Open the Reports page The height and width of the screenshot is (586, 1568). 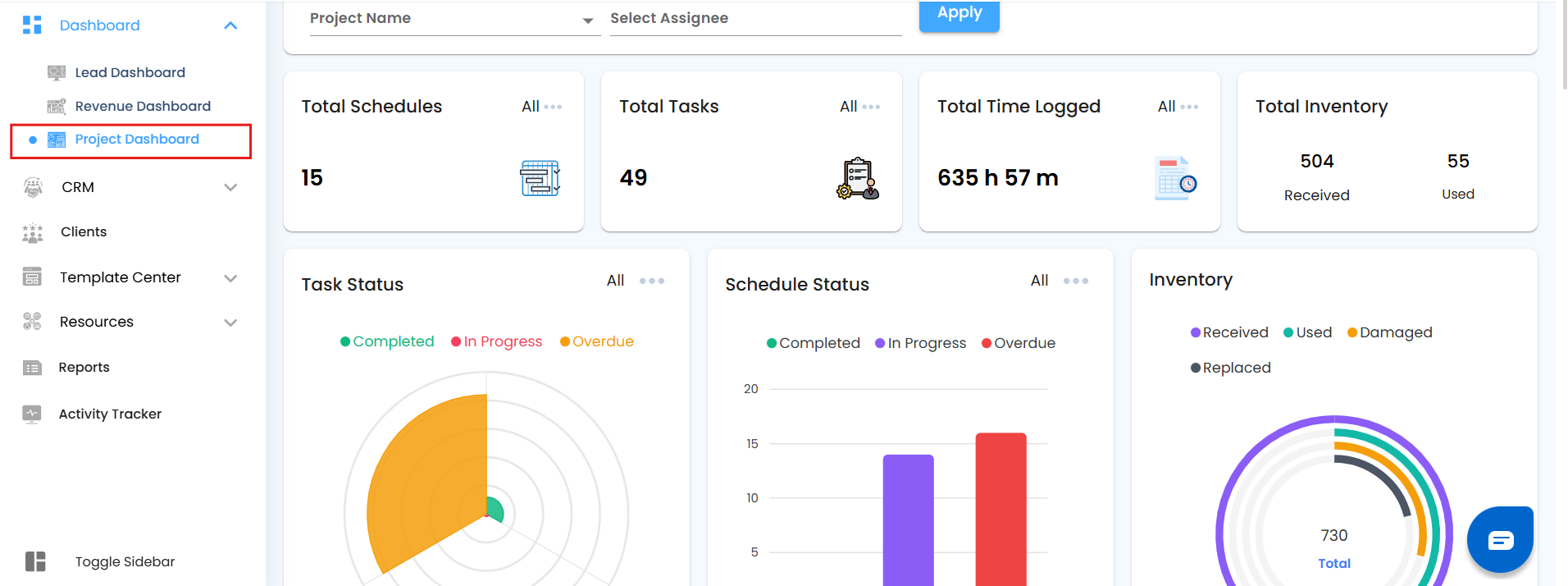(x=84, y=367)
